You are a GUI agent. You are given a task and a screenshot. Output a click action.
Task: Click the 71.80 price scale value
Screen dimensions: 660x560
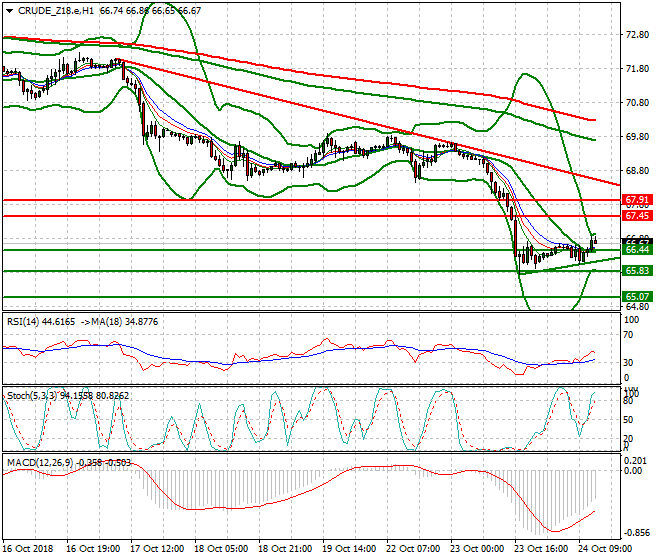pos(637,69)
